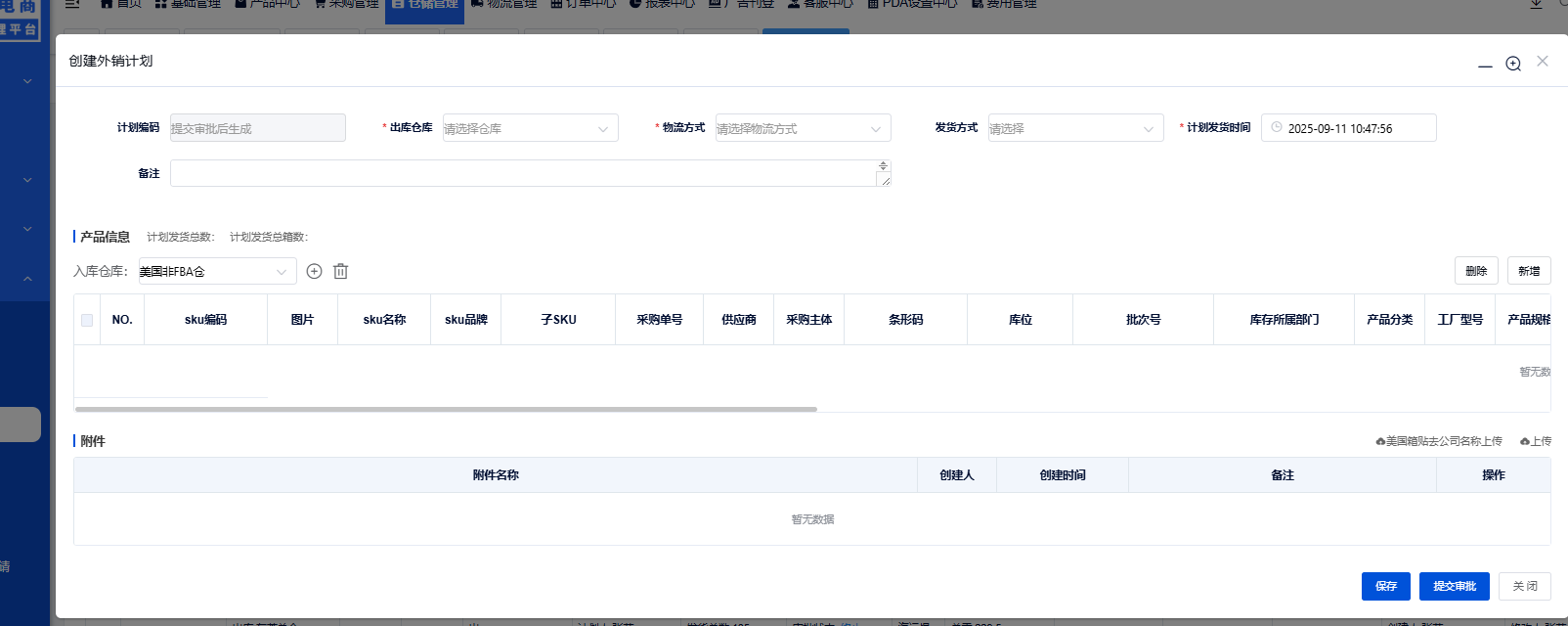Click the 保存 button

[x=1386, y=586]
